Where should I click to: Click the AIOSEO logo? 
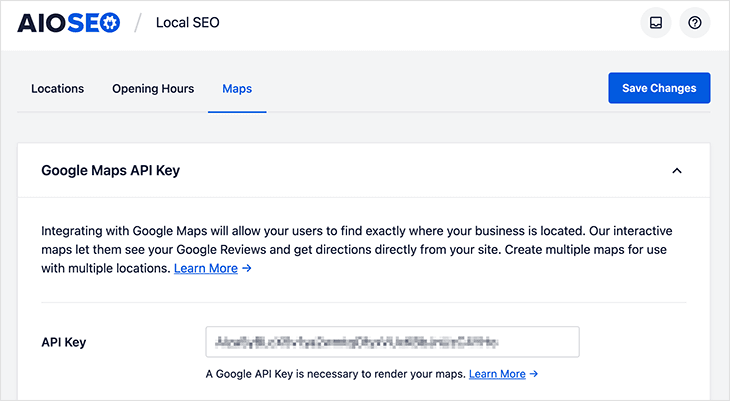tap(68, 23)
